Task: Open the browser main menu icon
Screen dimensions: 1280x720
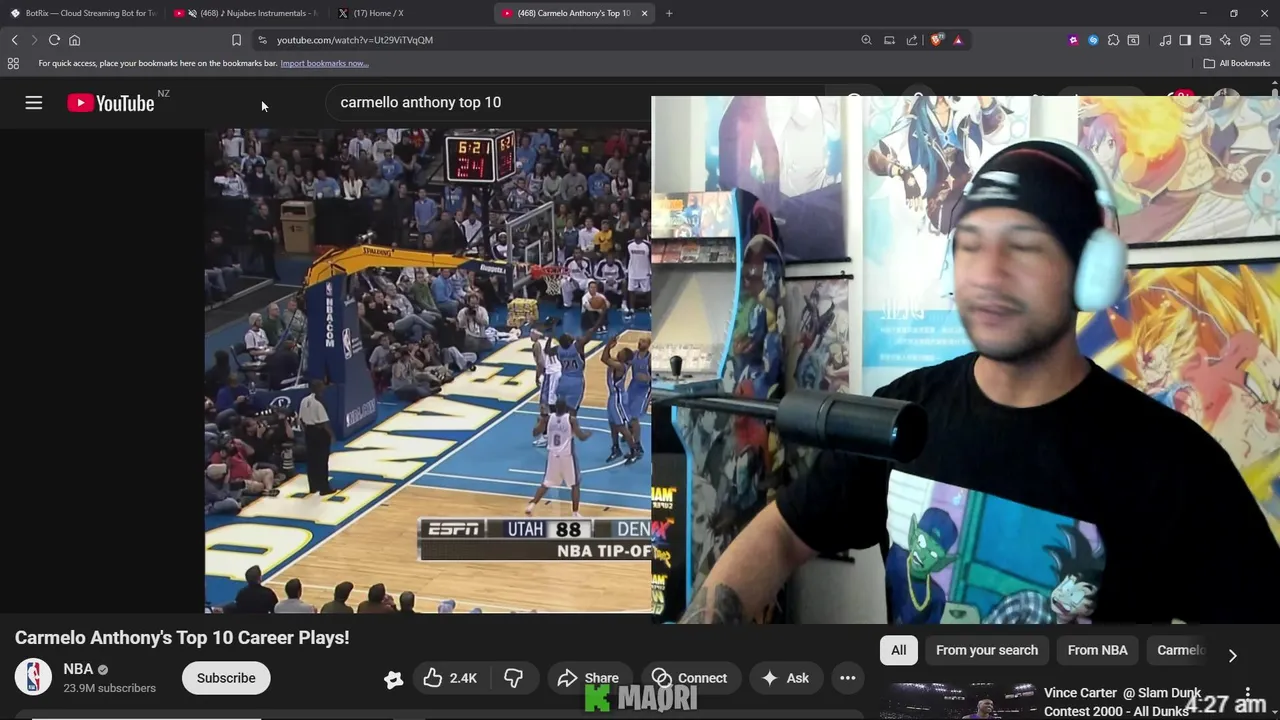Action: point(1266,40)
